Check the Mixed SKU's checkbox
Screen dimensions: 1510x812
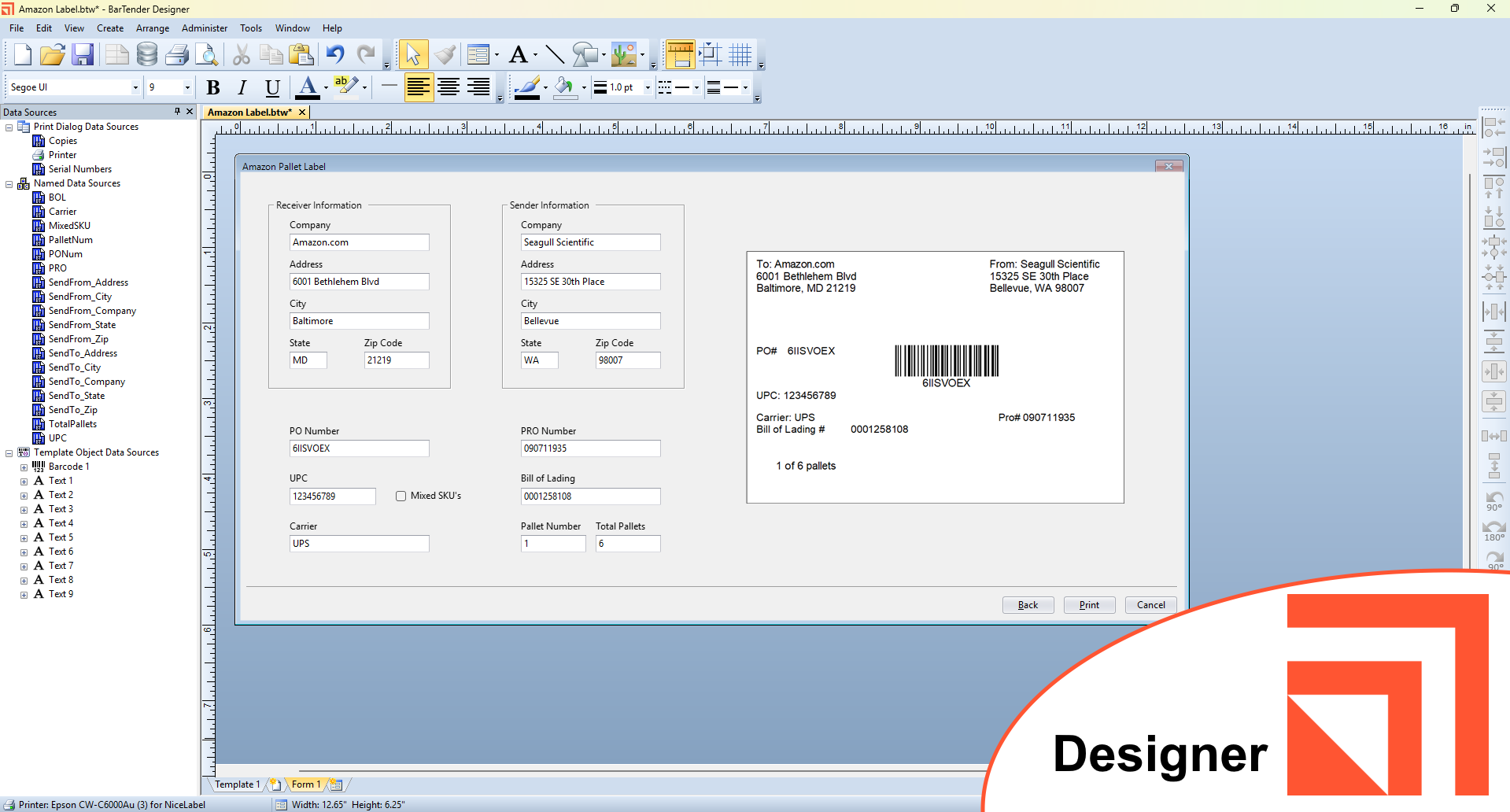[401, 496]
